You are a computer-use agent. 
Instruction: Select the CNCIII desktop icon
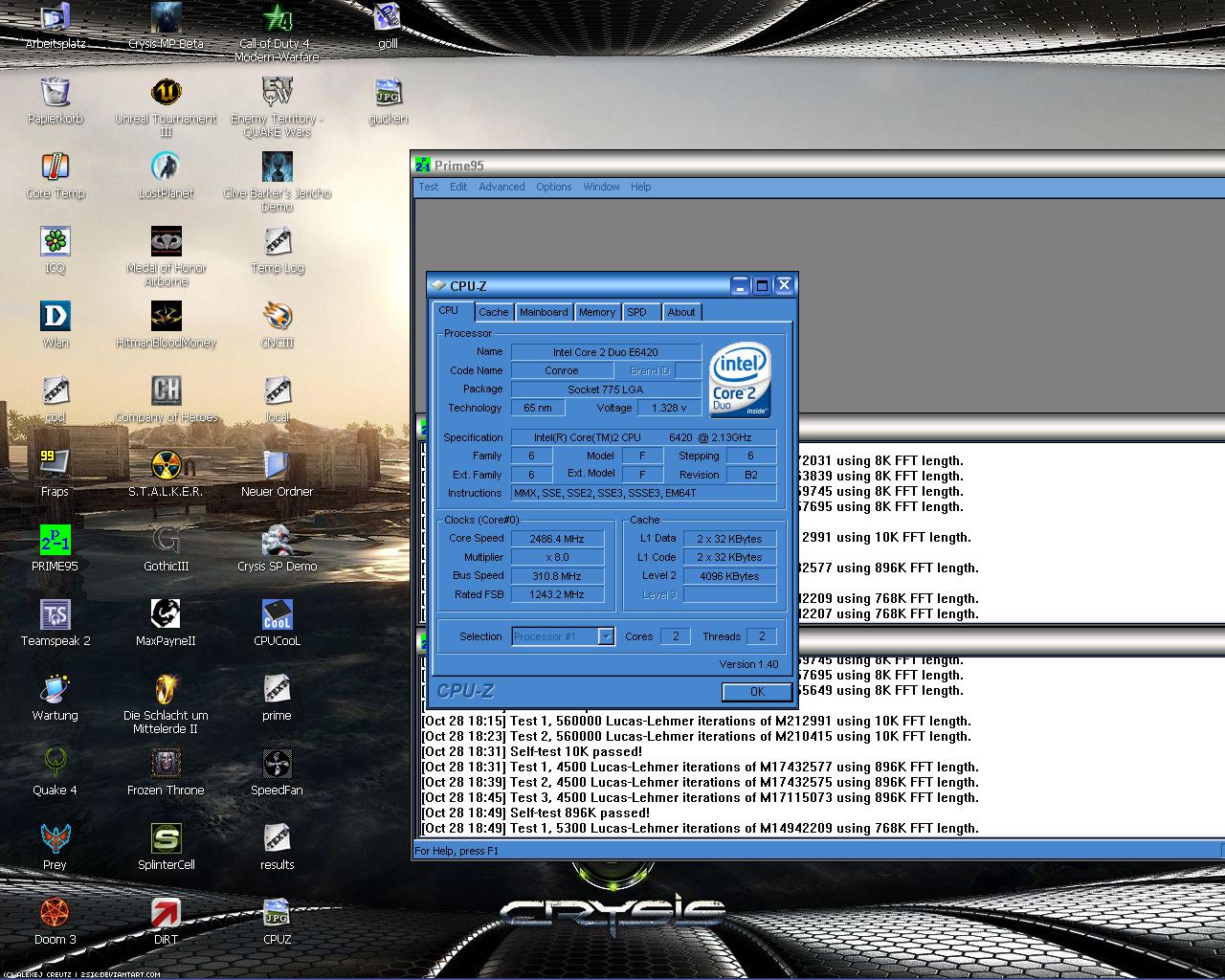tap(278, 316)
